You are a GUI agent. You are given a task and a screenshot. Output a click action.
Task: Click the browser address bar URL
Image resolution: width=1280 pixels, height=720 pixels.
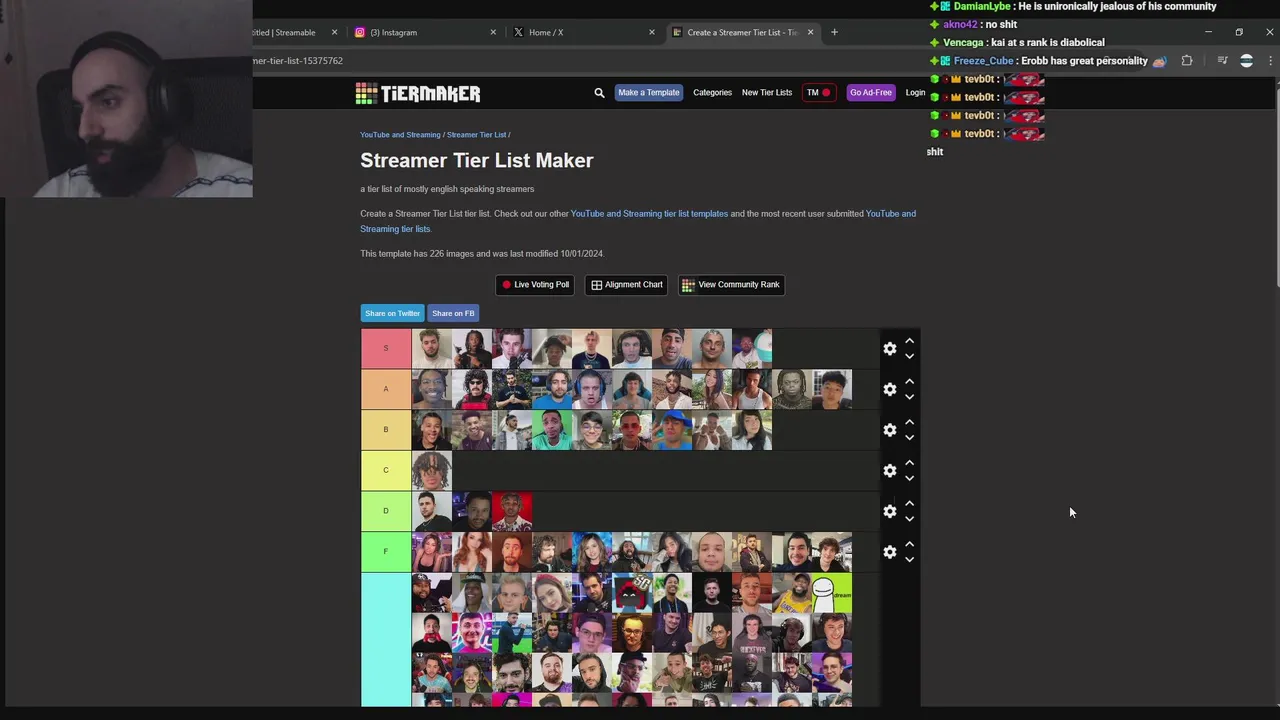pos(298,61)
